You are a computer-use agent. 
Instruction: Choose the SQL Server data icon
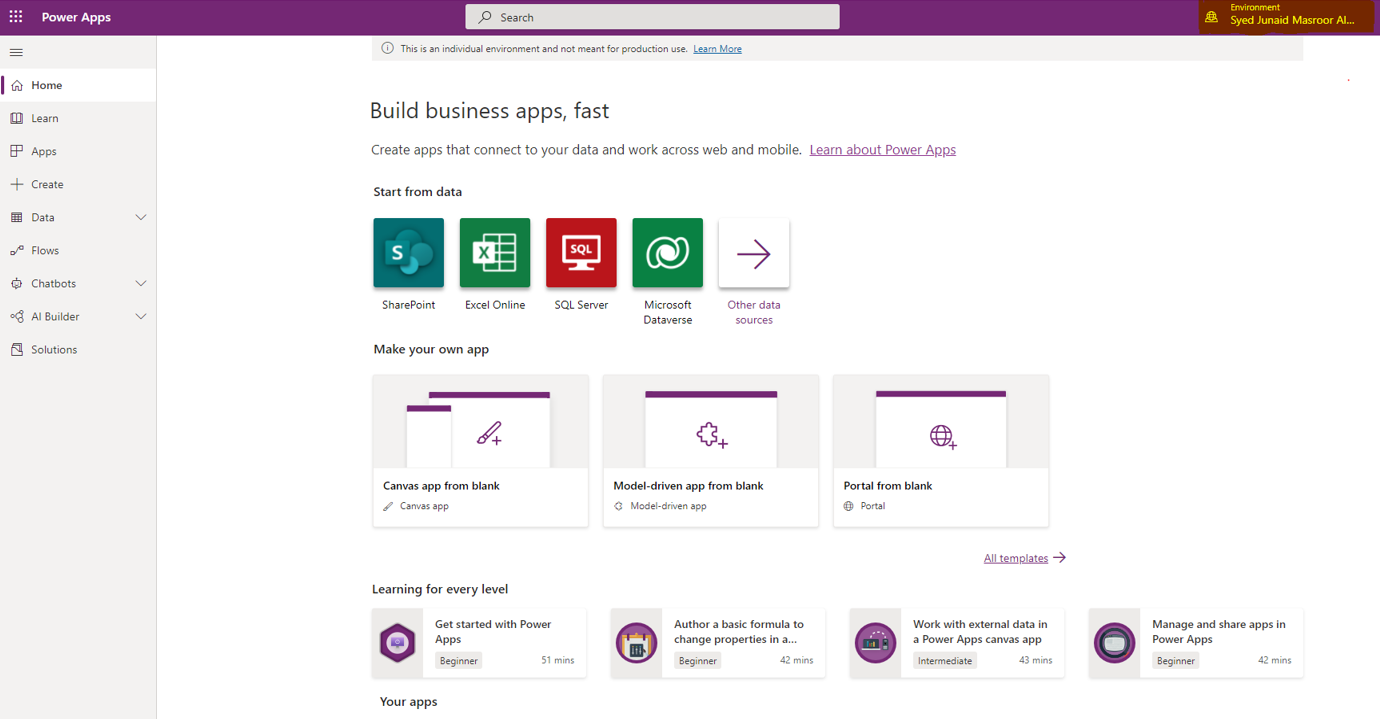[x=581, y=253]
